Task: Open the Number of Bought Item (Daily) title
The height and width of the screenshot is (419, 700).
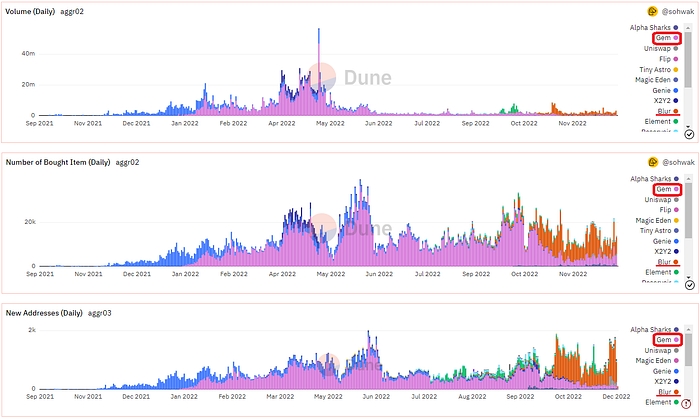Action: tap(65, 161)
